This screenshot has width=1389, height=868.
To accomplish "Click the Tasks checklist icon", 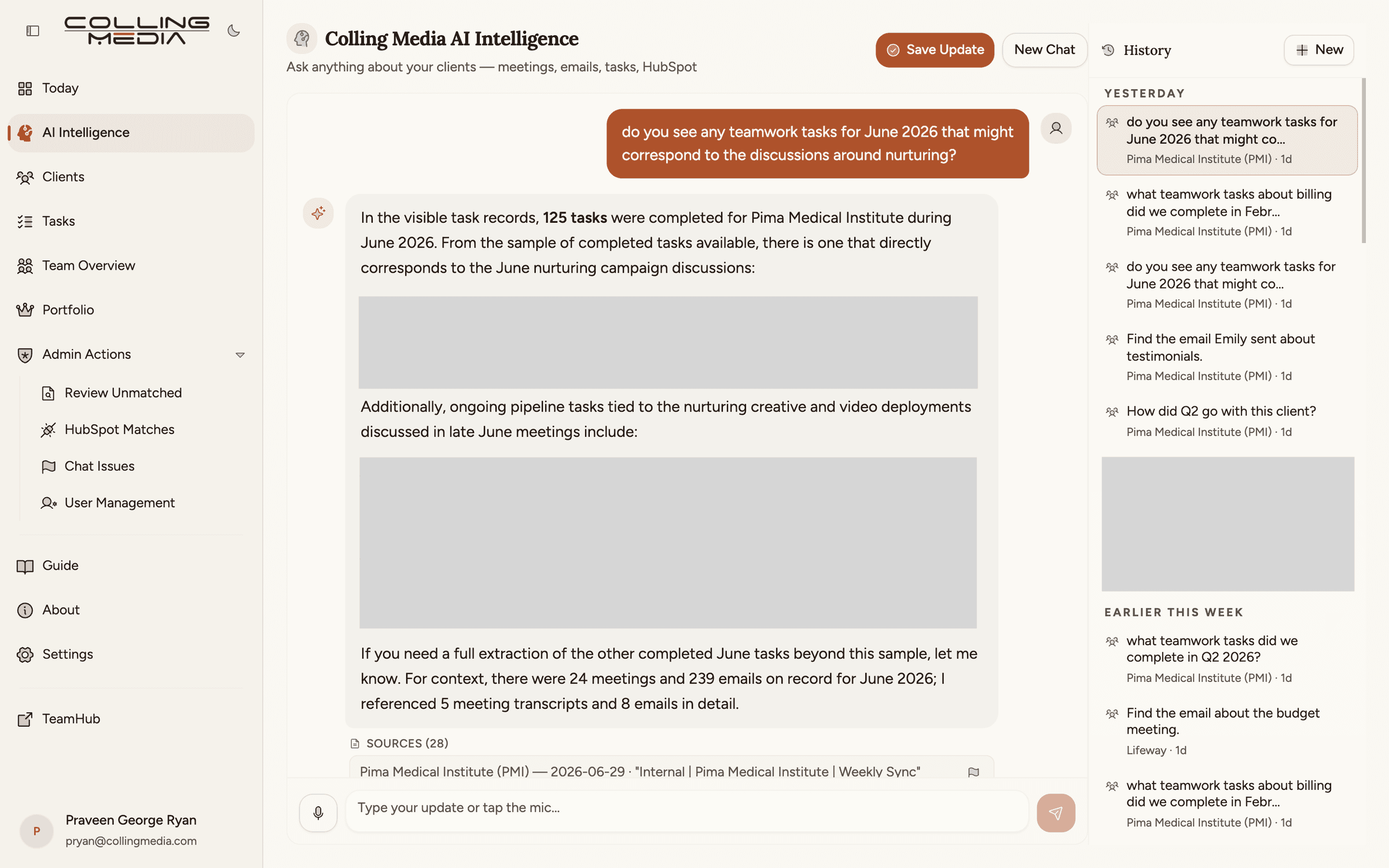I will coord(25,222).
